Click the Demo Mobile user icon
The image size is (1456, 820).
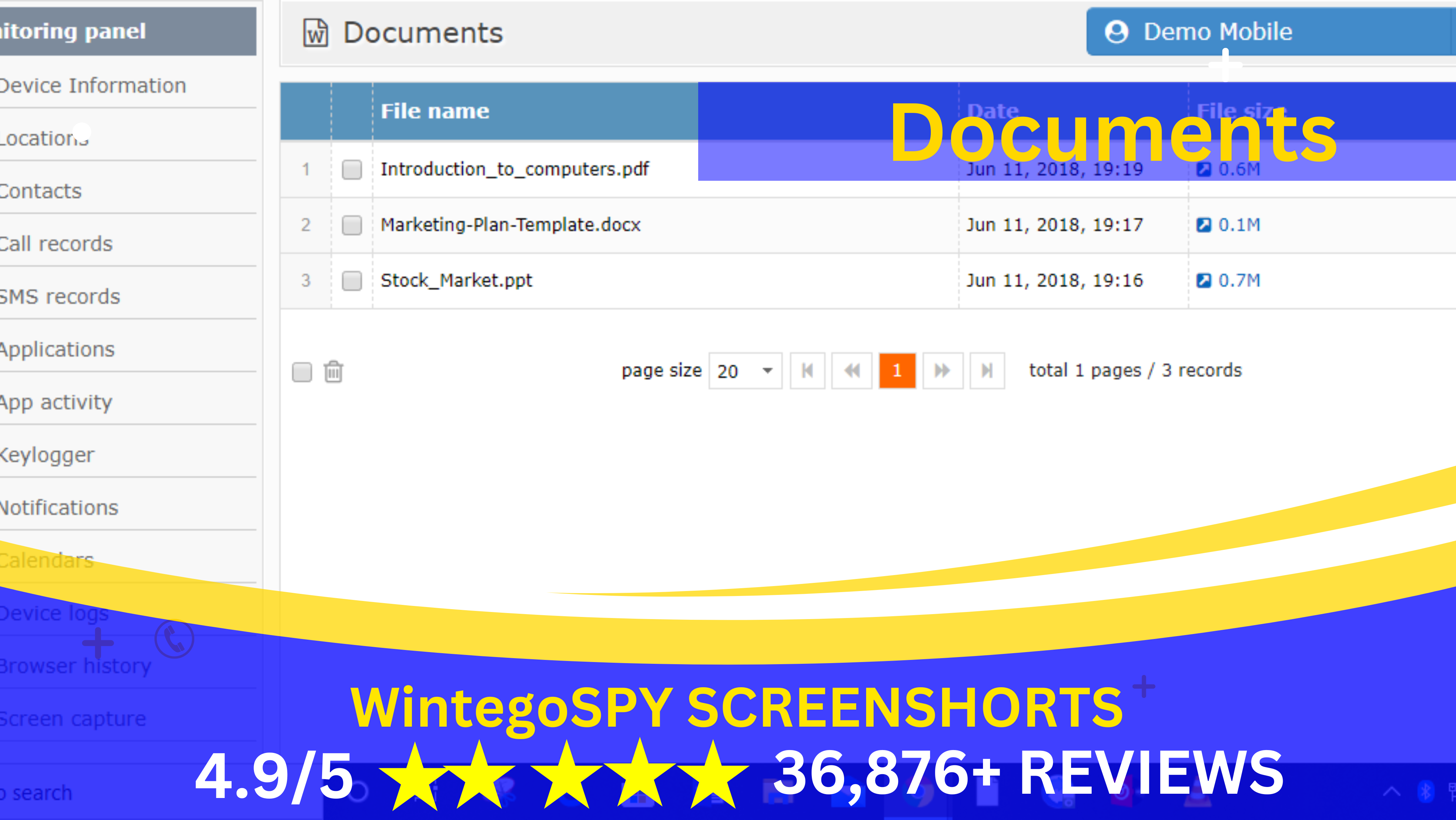(x=1116, y=32)
